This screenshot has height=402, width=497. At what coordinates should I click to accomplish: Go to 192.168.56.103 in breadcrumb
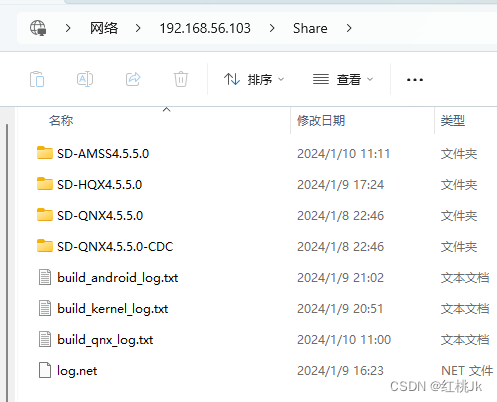205,28
